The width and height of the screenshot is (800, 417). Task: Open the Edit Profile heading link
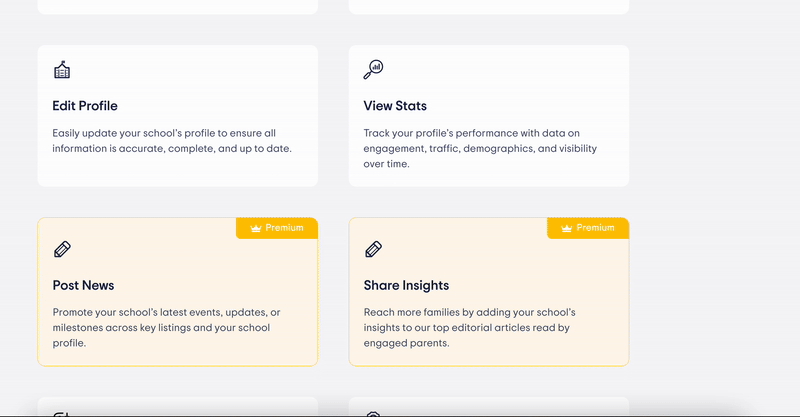tap(85, 106)
